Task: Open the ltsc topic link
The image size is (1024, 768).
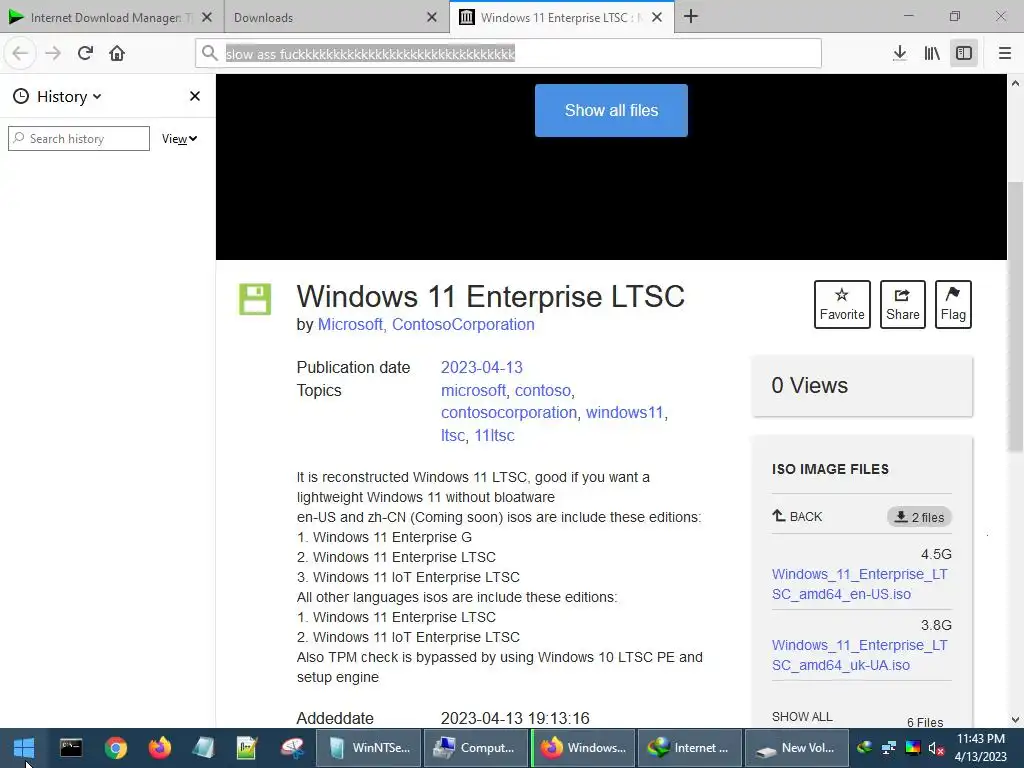Action: pyautogui.click(x=453, y=436)
